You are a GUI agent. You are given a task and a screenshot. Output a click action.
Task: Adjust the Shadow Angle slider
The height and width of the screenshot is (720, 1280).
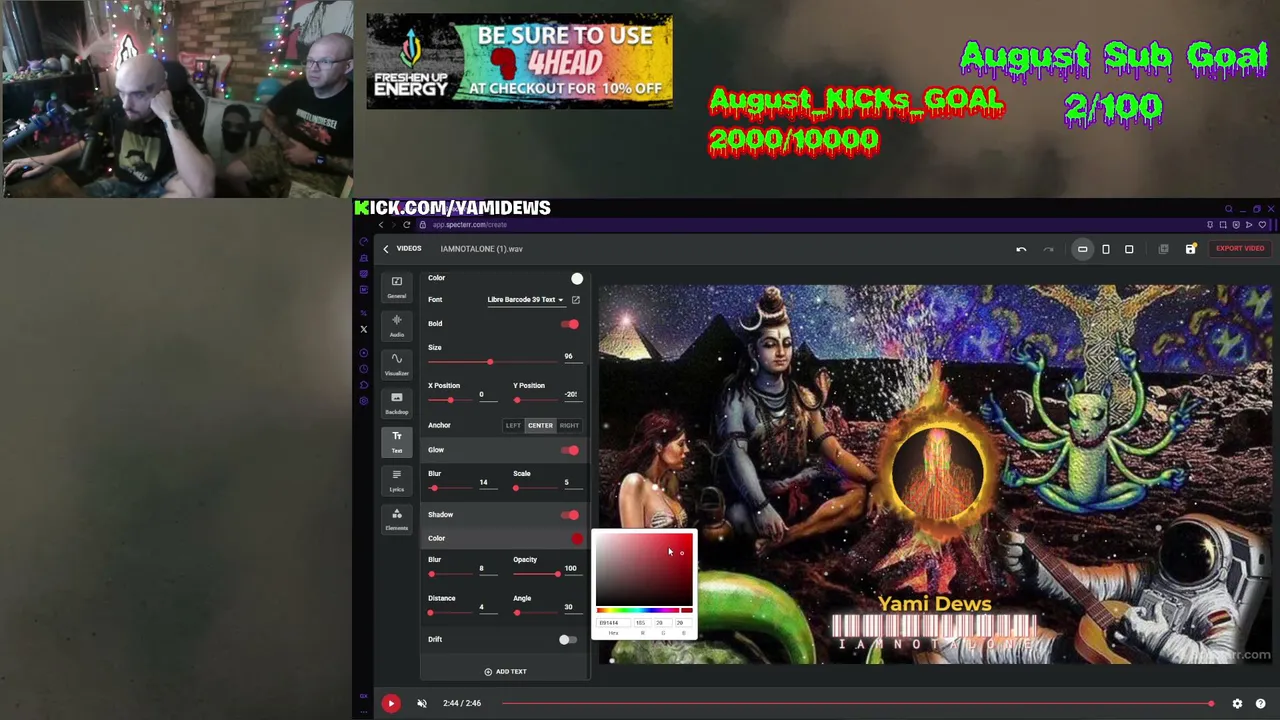click(x=535, y=613)
